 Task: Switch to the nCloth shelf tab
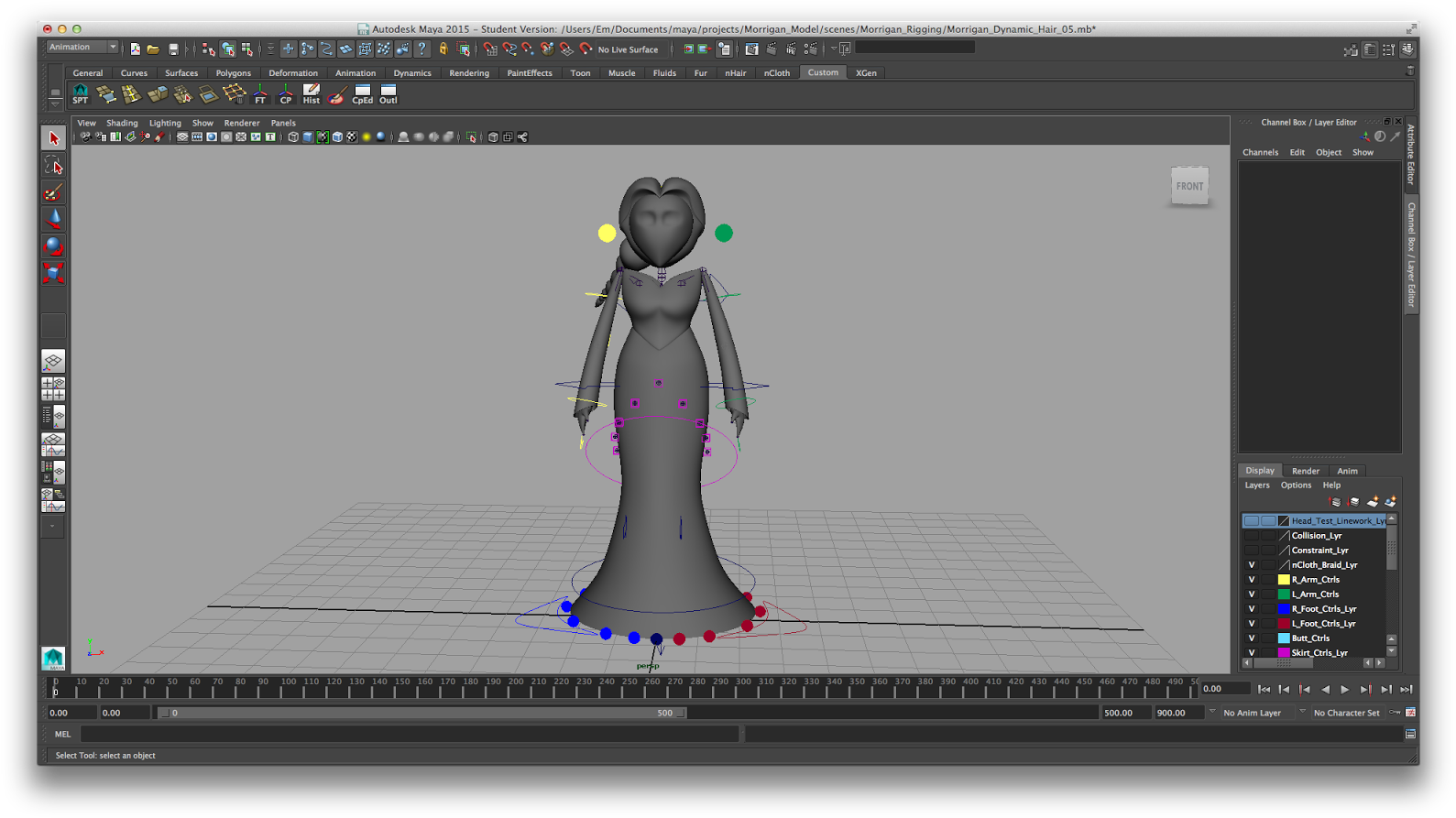click(777, 73)
